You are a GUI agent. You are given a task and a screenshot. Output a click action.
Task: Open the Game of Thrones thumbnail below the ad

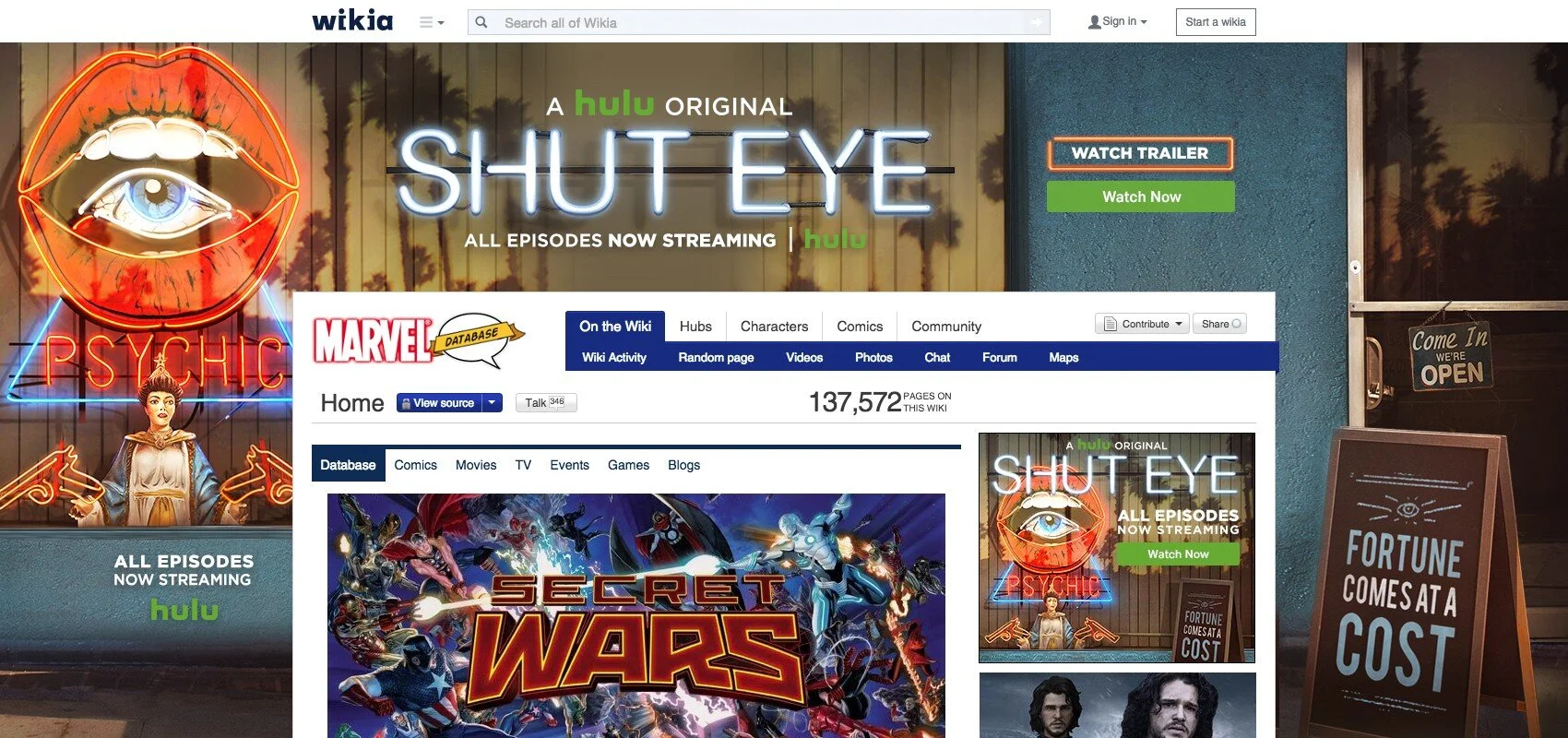pos(1117,705)
